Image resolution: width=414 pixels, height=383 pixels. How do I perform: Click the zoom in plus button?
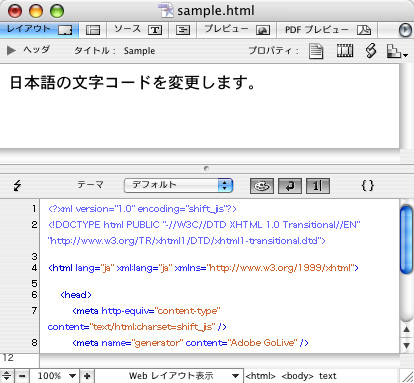click(x=87, y=376)
